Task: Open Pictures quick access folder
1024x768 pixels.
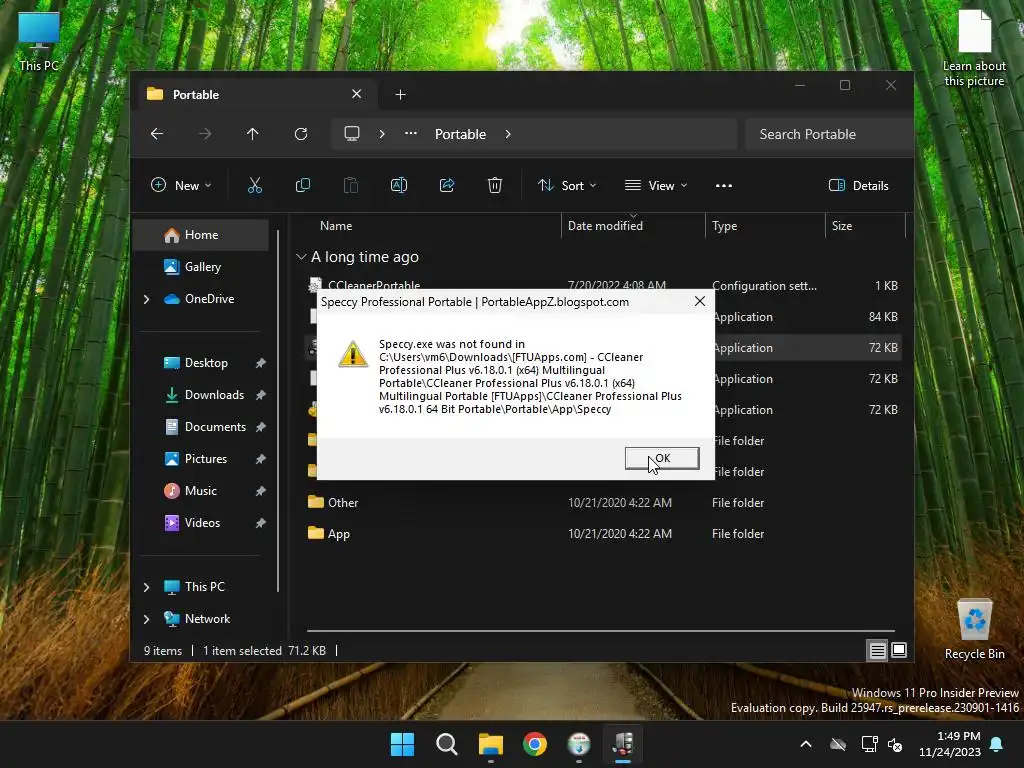Action: [x=205, y=458]
